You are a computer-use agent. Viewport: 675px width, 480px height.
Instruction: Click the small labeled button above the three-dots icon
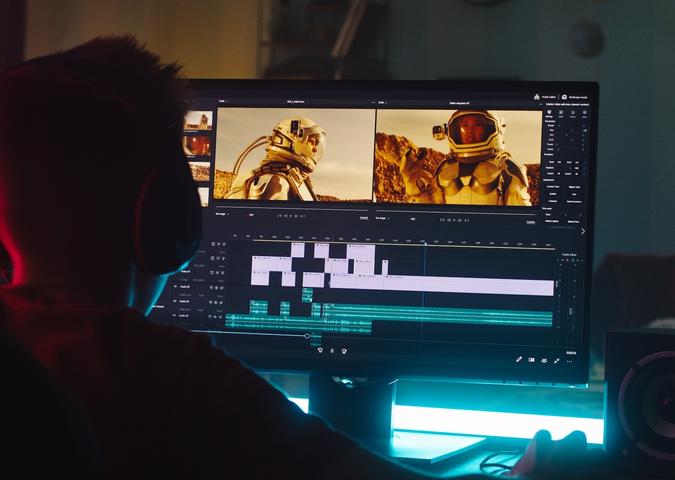(x=571, y=353)
